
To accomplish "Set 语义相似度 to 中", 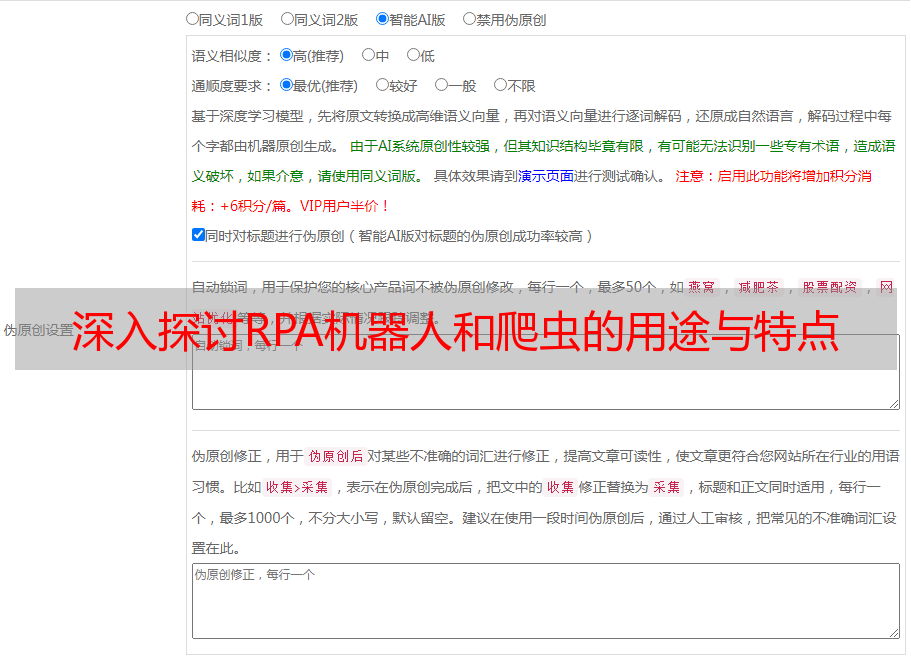I will click(368, 56).
